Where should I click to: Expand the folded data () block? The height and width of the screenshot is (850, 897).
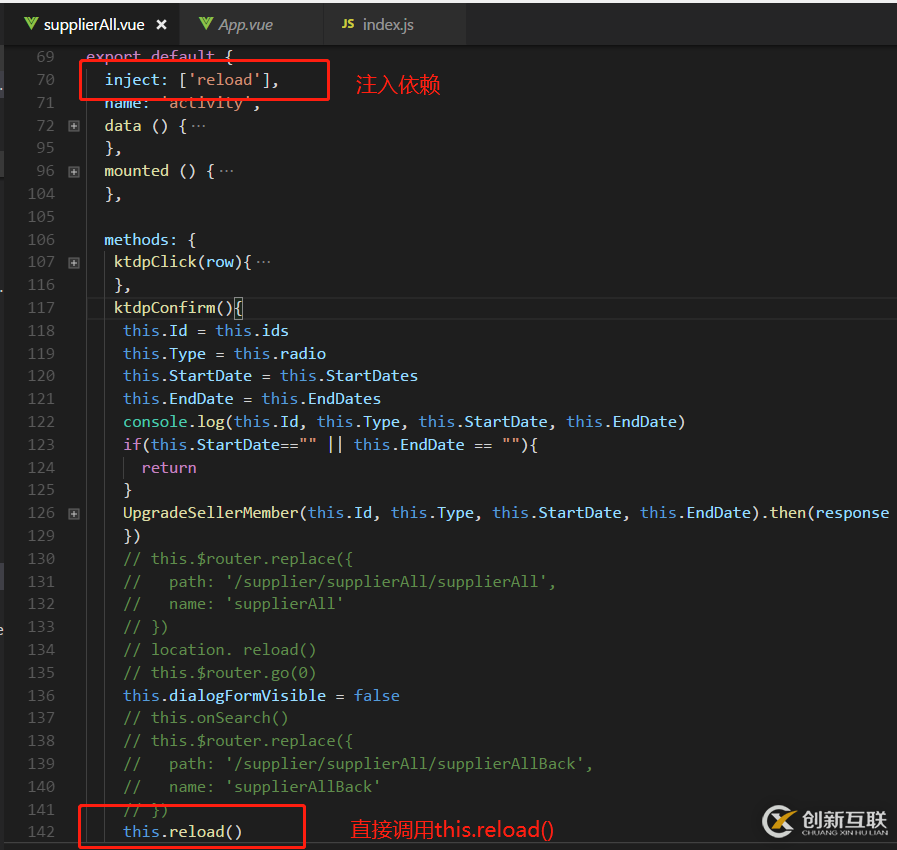click(74, 126)
